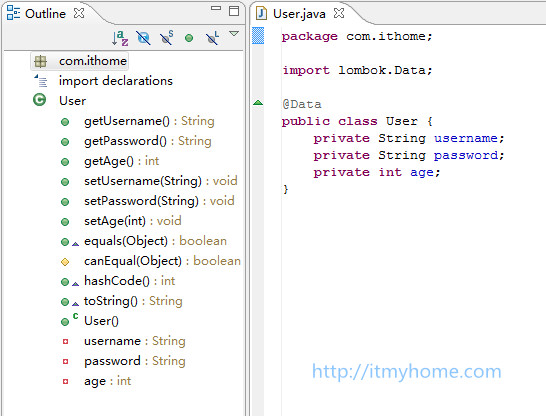Click override icon beside equals(Object)

click(x=75, y=244)
